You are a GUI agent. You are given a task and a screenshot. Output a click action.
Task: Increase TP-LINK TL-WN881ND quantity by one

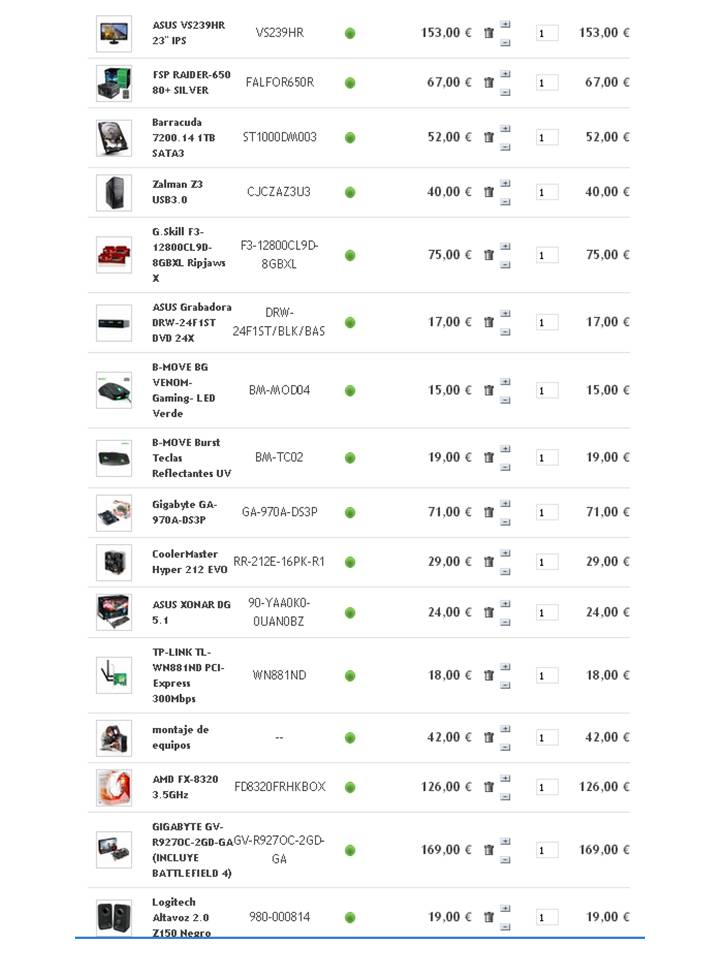coord(505,667)
